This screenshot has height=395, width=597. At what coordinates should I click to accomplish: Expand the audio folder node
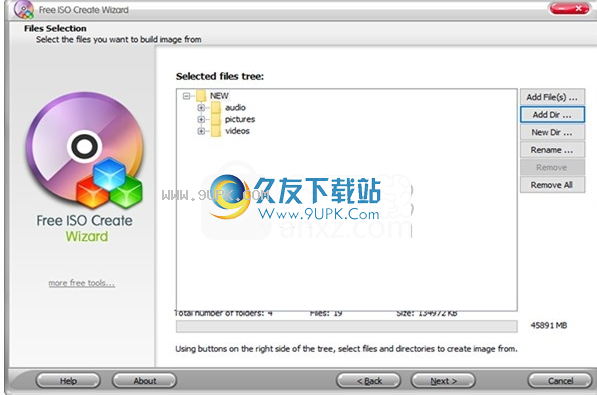pos(201,108)
